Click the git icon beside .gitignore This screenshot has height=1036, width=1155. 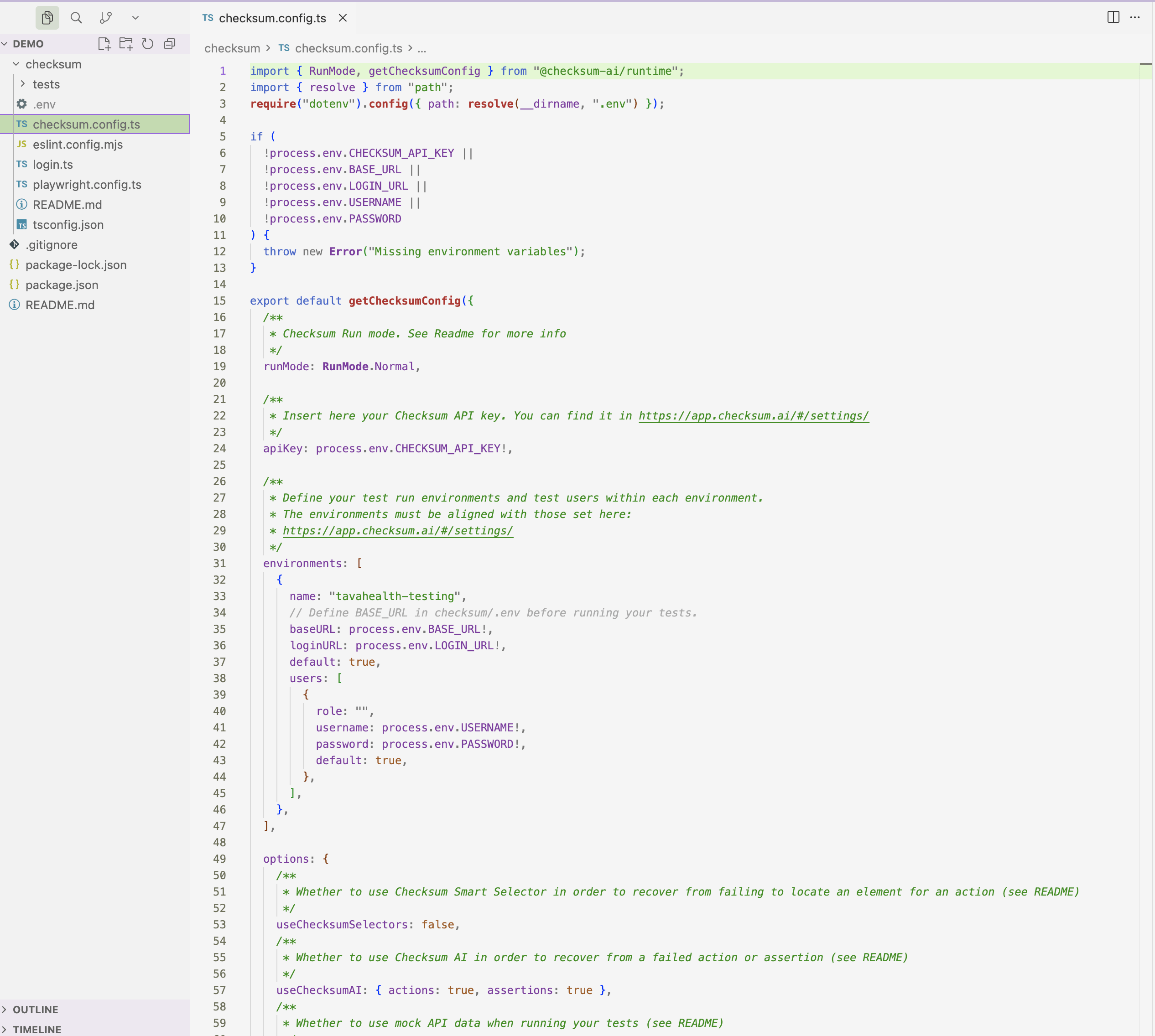tap(14, 244)
